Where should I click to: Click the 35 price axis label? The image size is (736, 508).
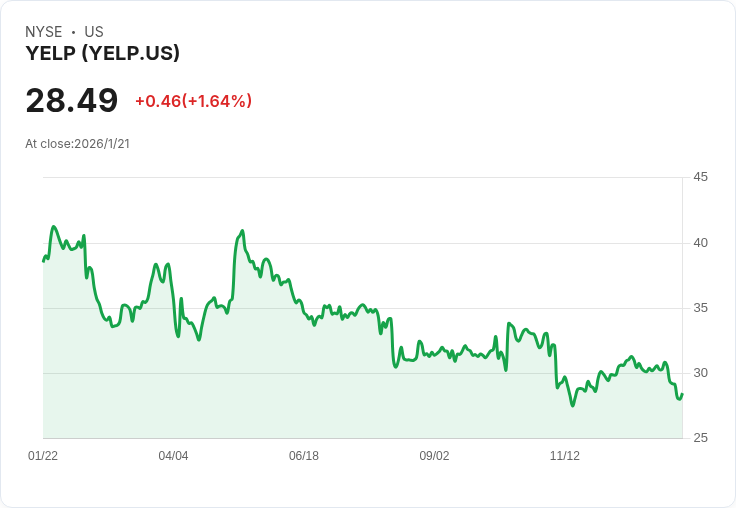700,308
